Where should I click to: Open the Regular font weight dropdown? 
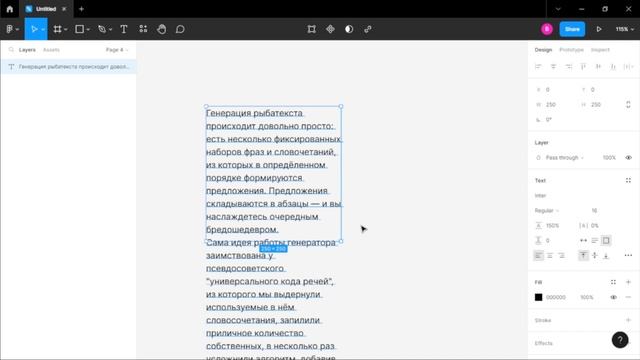tap(547, 211)
